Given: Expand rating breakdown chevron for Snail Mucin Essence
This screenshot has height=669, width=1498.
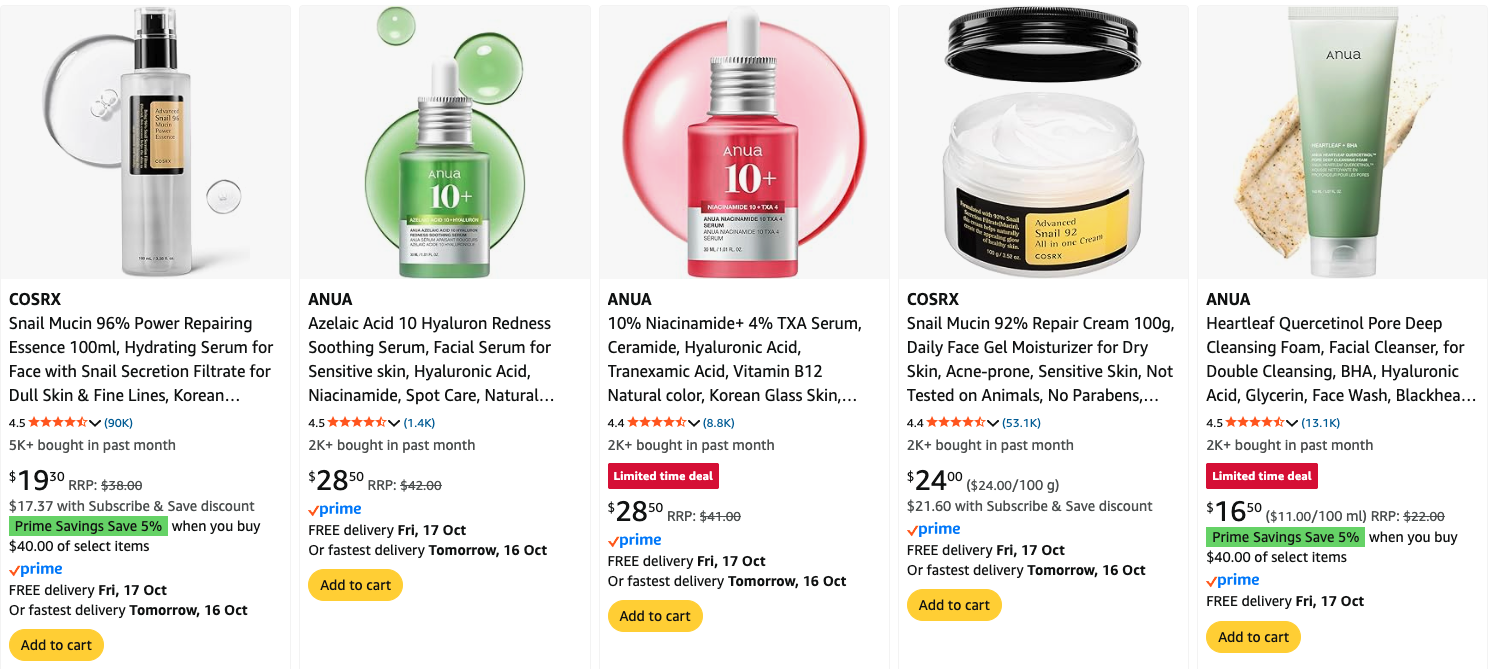Looking at the screenshot, I should point(95,423).
